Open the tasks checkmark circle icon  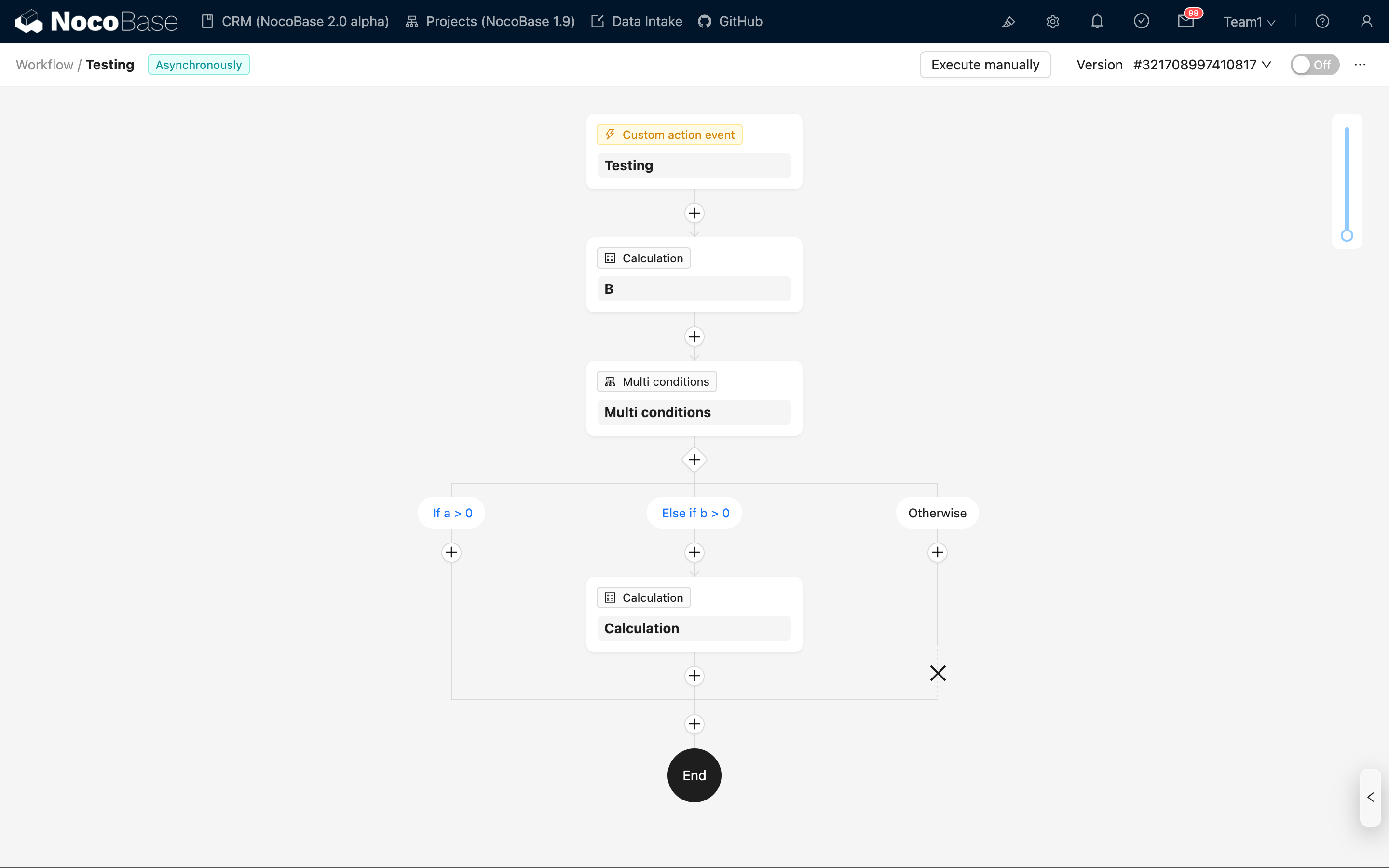tap(1141, 22)
